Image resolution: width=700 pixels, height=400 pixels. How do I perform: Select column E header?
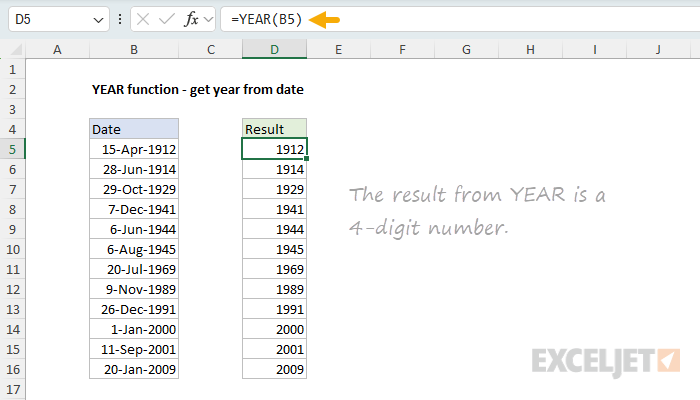coord(338,50)
